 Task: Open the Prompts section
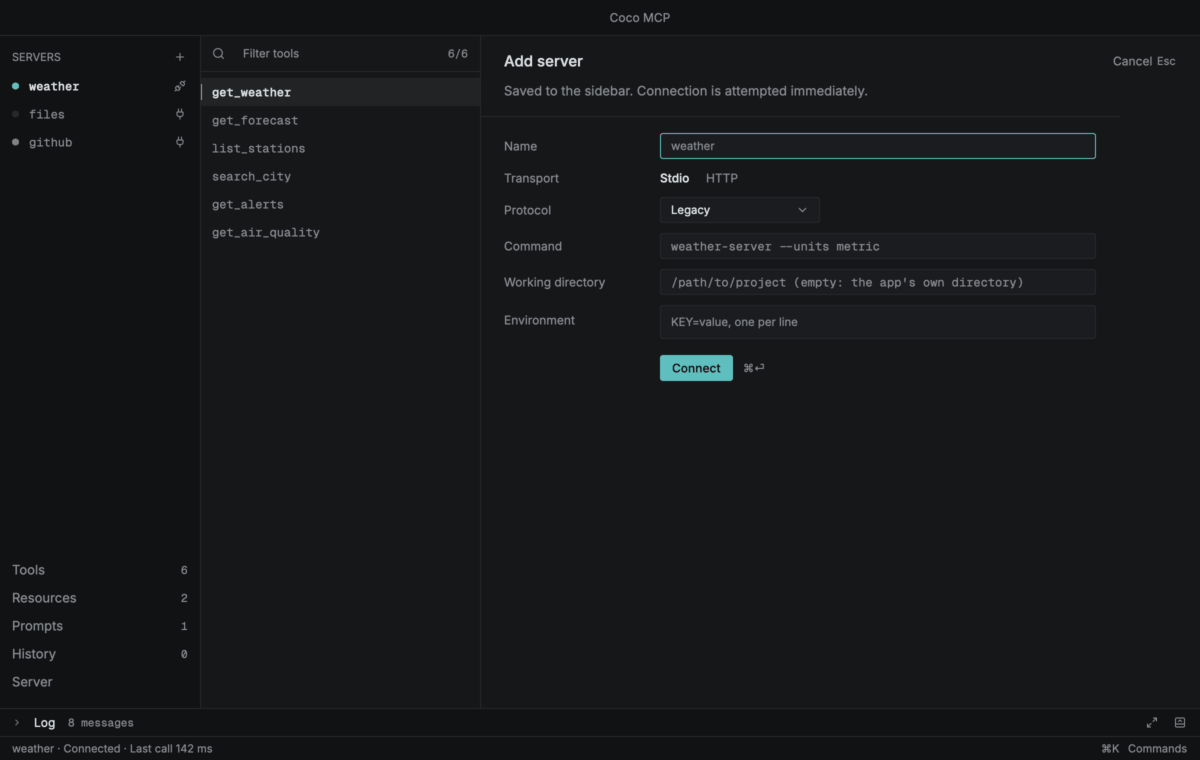point(100,626)
